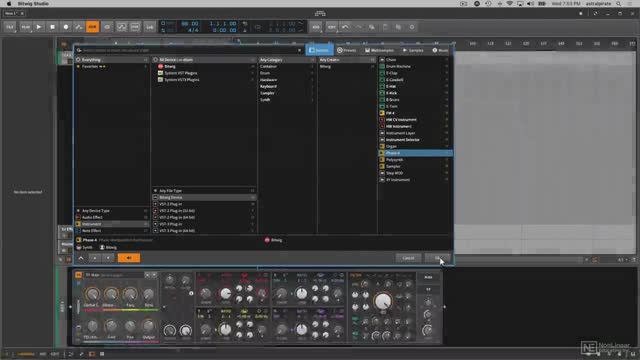The width and height of the screenshot is (640, 360).
Task: Confirm selection with the OK button
Action: 437,258
